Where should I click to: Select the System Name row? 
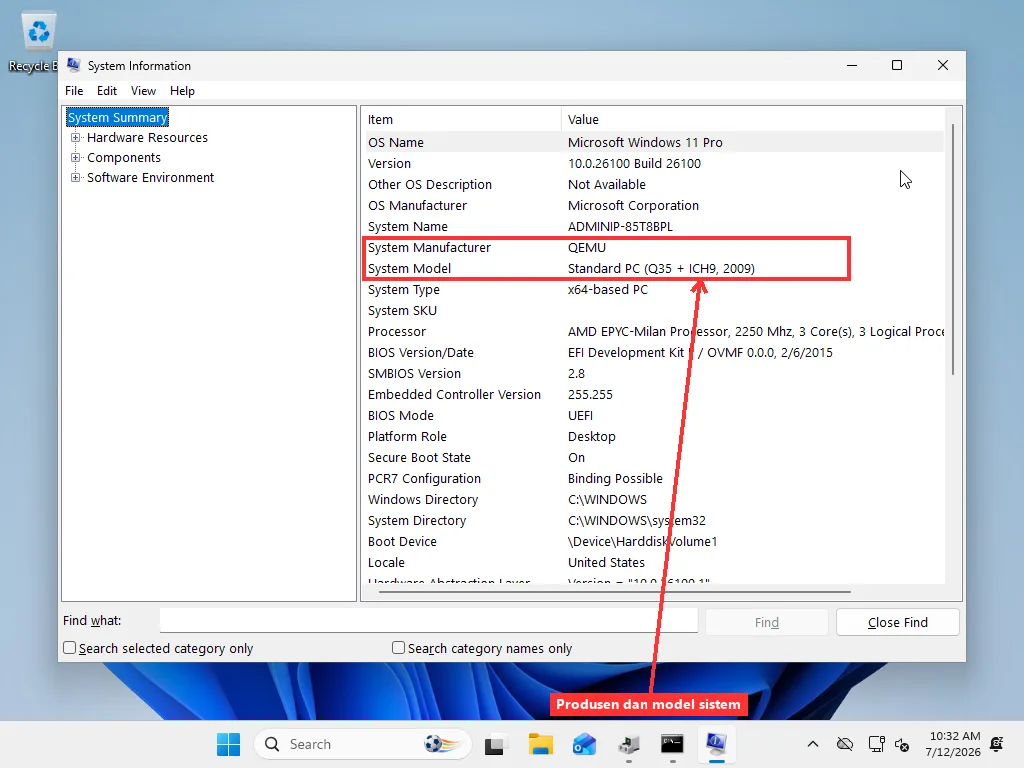(x=653, y=227)
